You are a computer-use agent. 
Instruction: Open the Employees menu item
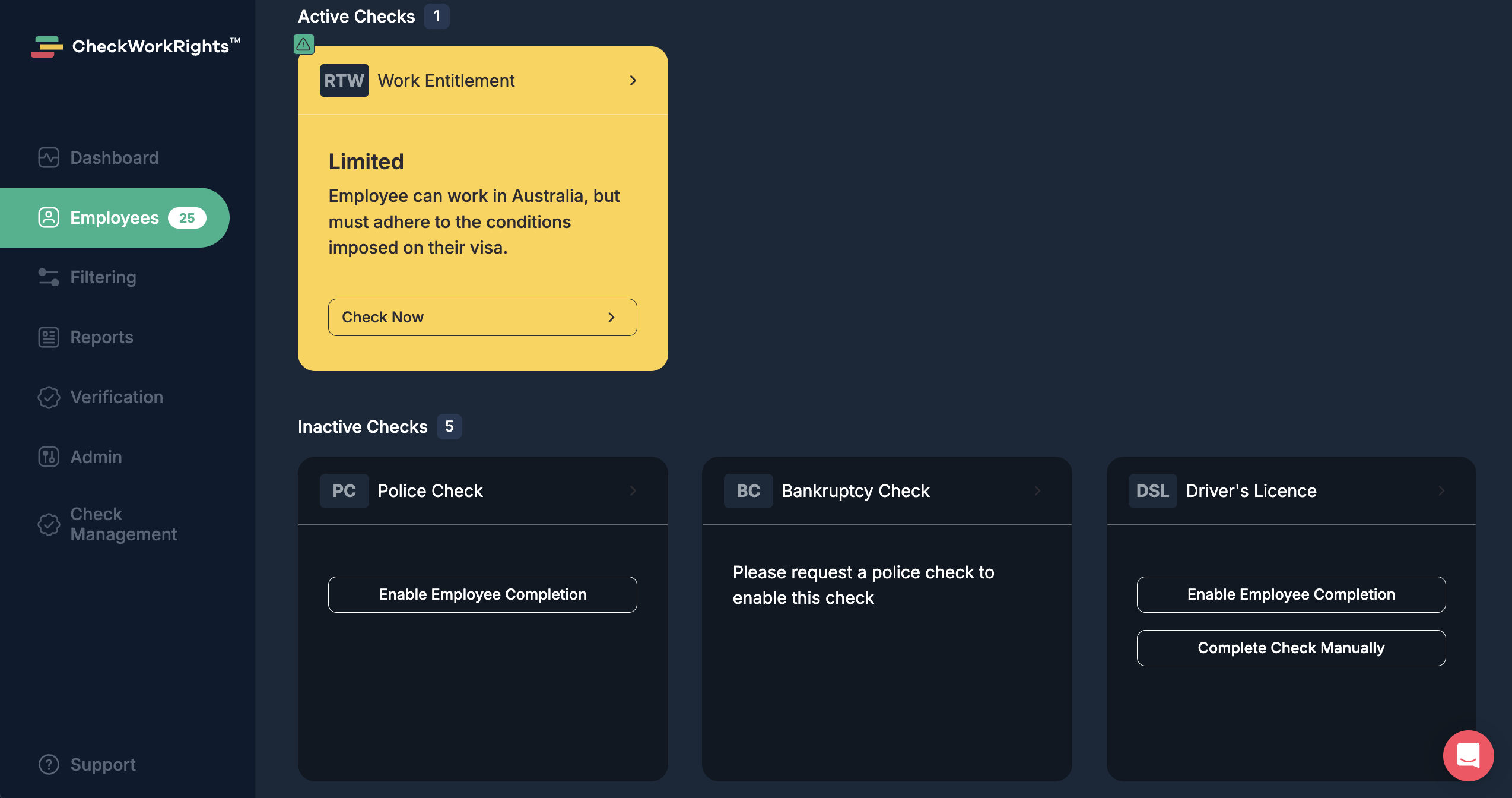pos(115,217)
